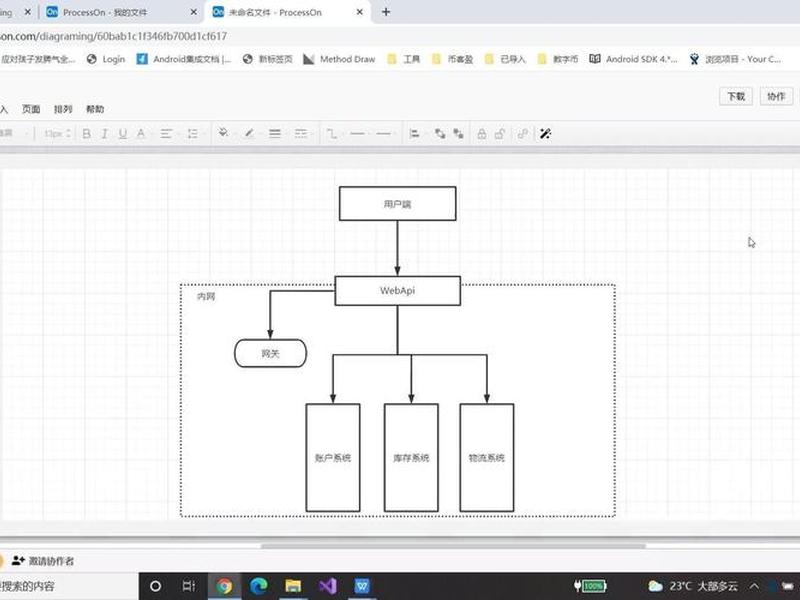Choose the line width option
The width and height of the screenshot is (800, 600).
tap(275, 134)
